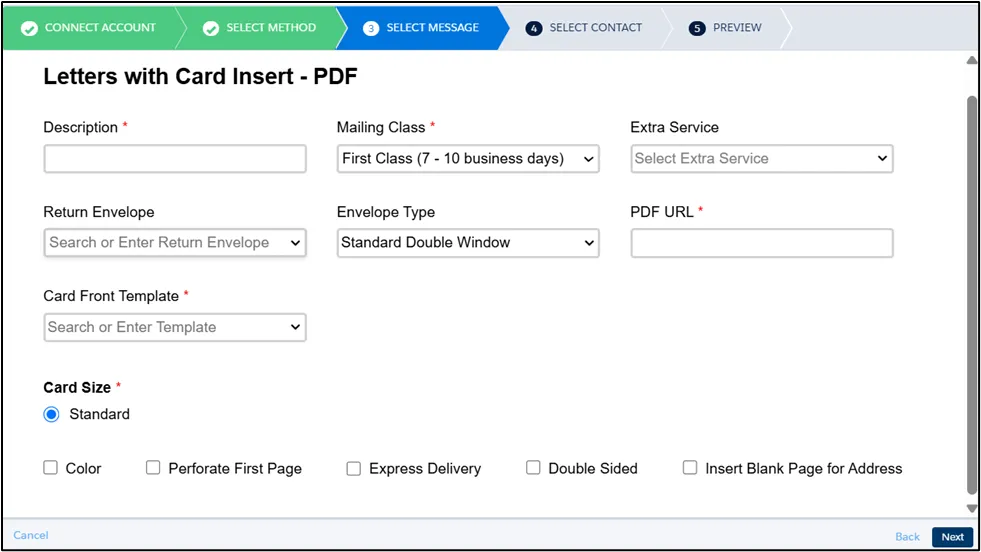The image size is (981, 552).
Task: Enable the Color checkbox
Action: [x=51, y=468]
